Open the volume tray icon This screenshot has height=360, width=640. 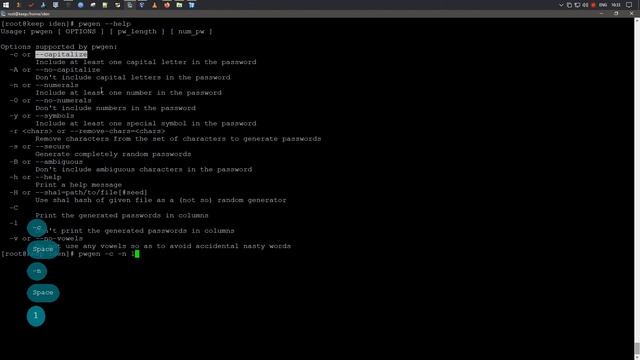coord(585,5)
